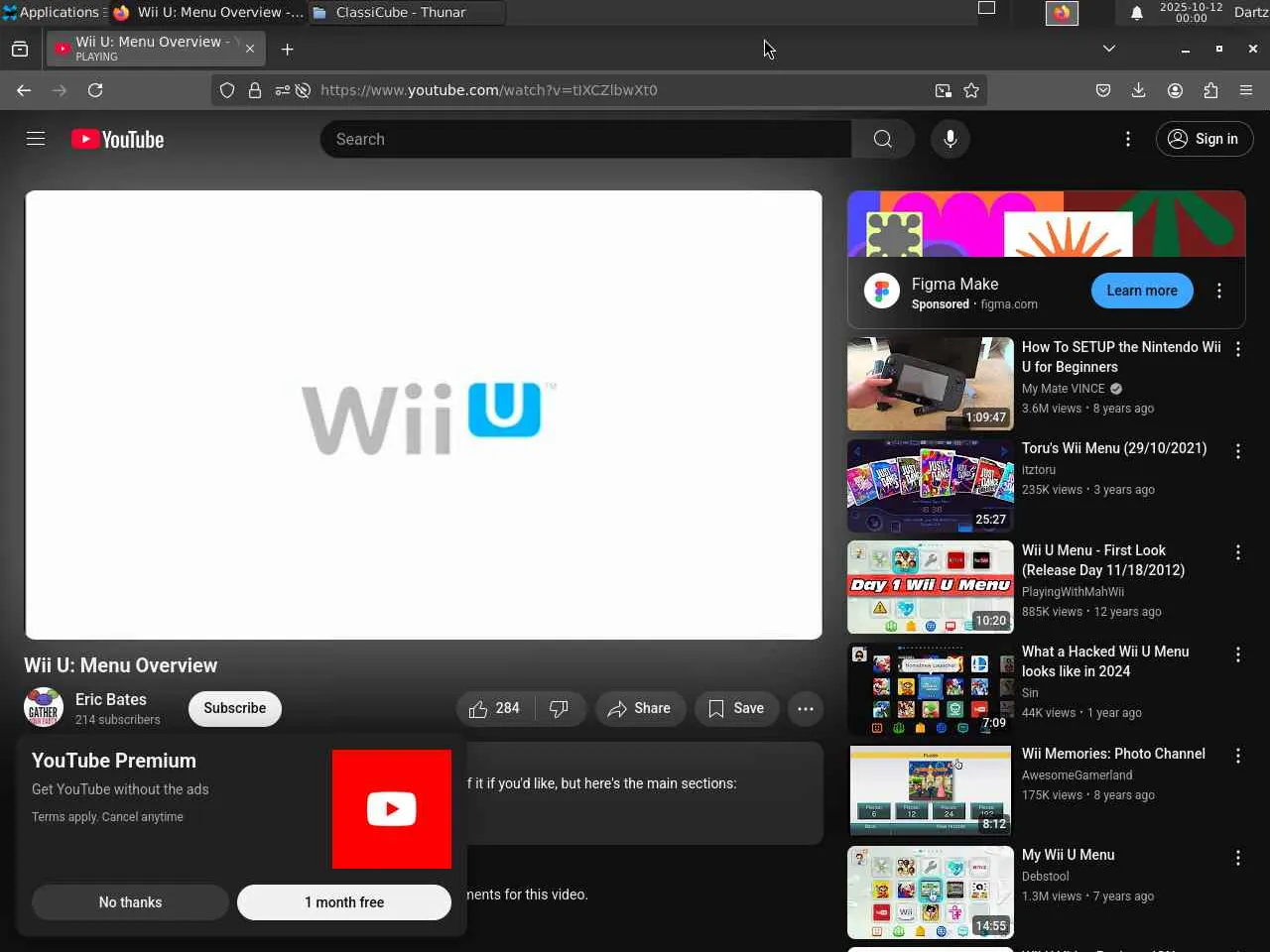The width and height of the screenshot is (1270, 952).
Task: Open options for Toru's Wii Menu video
Action: click(1238, 451)
